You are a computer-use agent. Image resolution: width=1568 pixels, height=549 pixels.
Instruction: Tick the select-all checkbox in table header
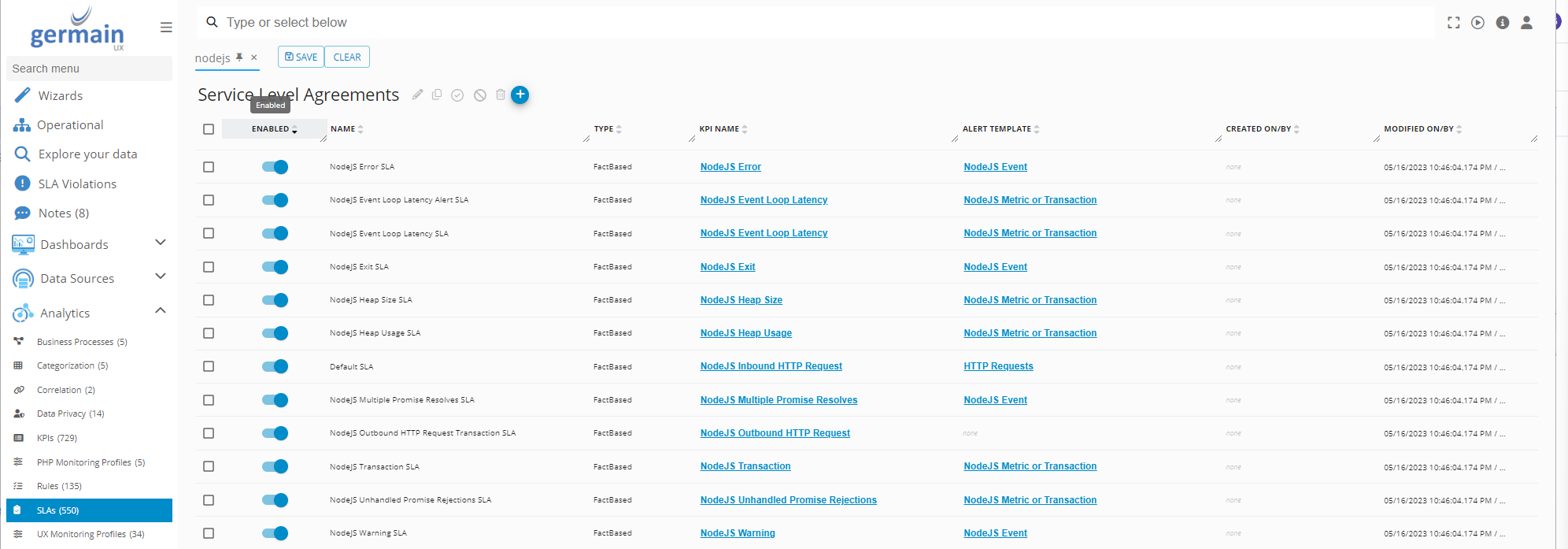click(209, 129)
